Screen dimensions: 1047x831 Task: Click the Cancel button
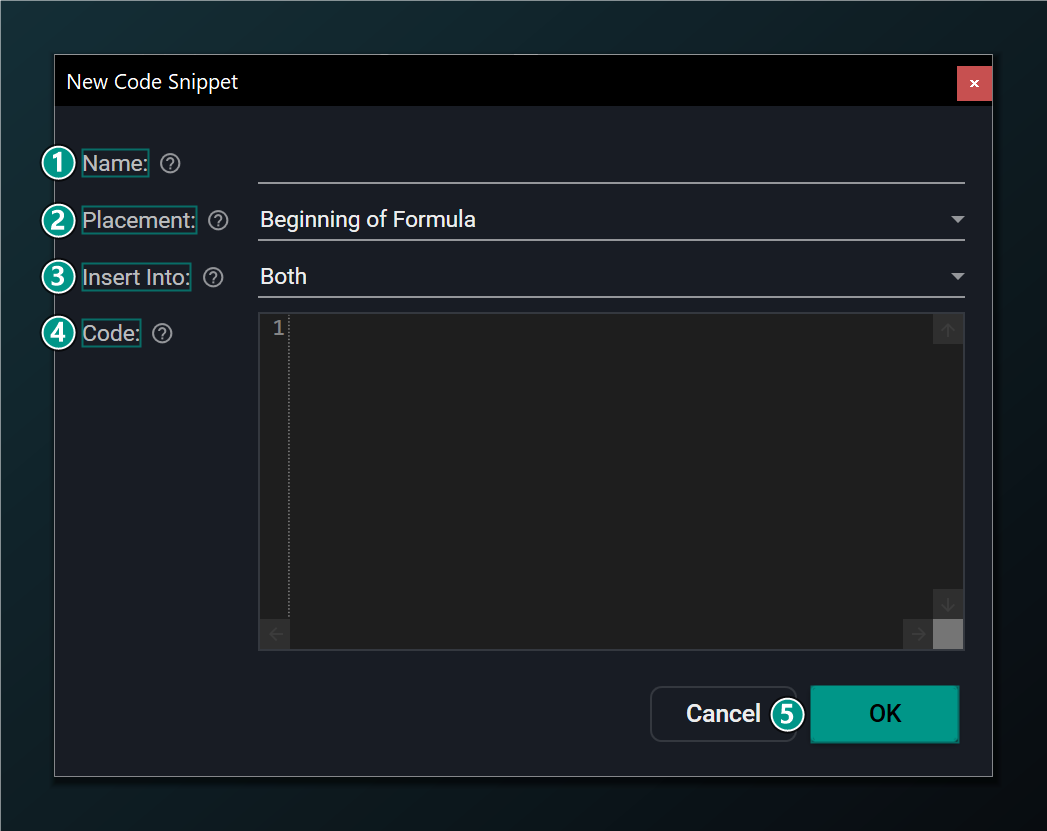pyautogui.click(x=723, y=714)
